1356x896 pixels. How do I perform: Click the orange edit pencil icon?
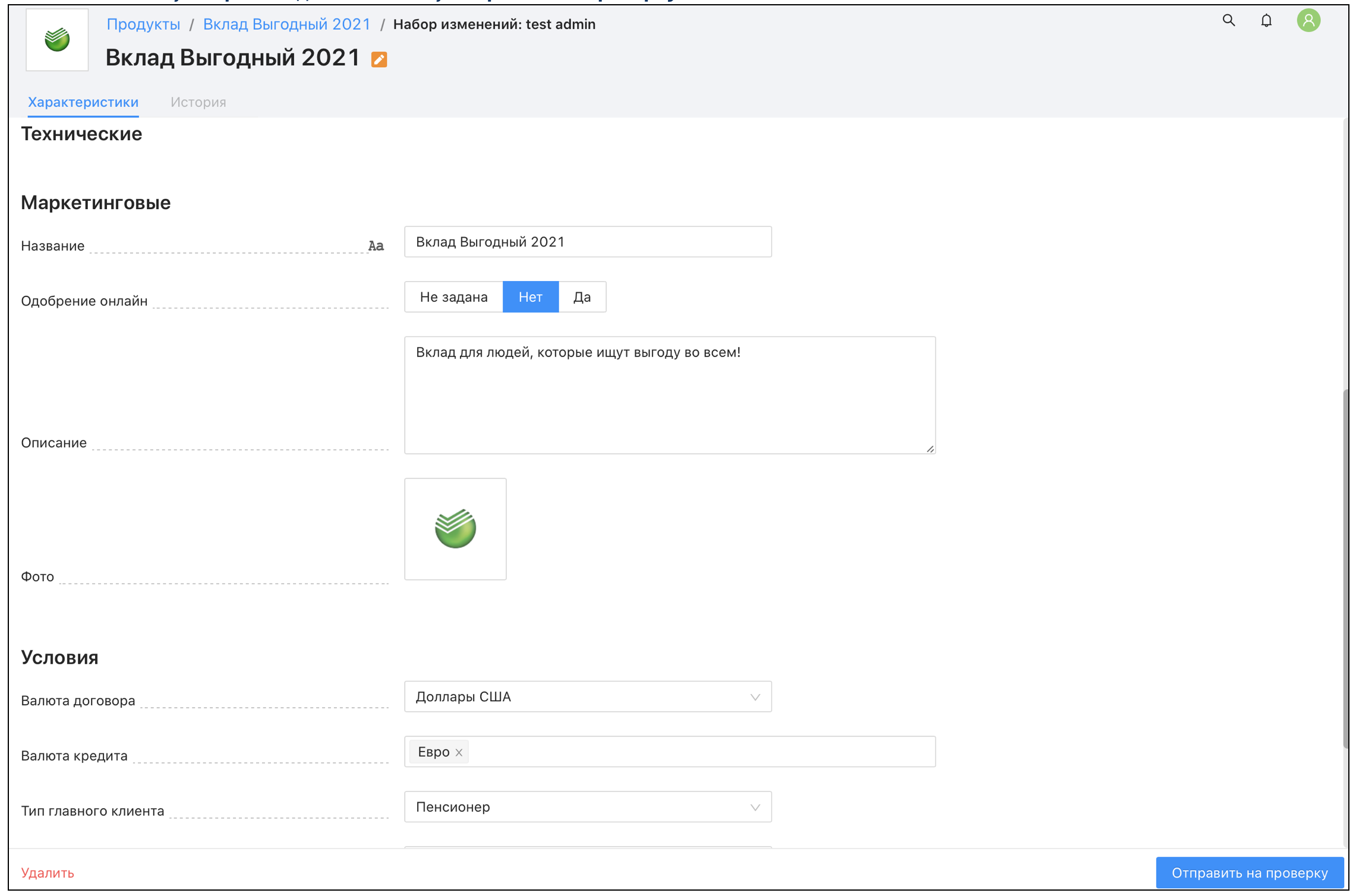tap(379, 59)
